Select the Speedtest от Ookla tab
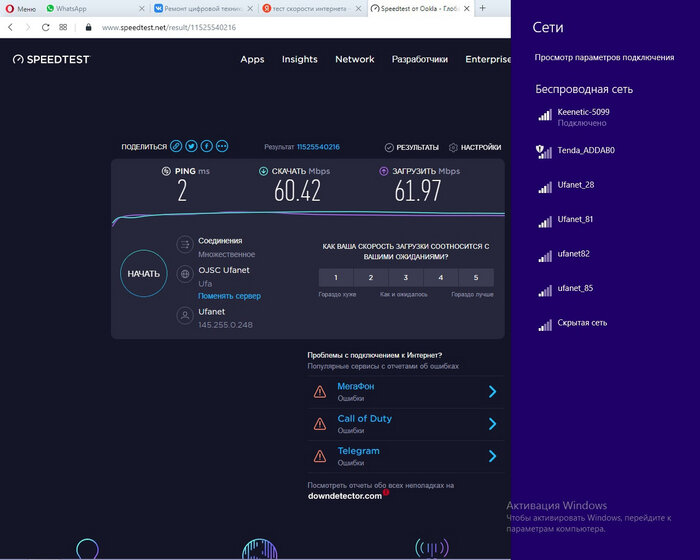The width and height of the screenshot is (700, 560). (420, 8)
